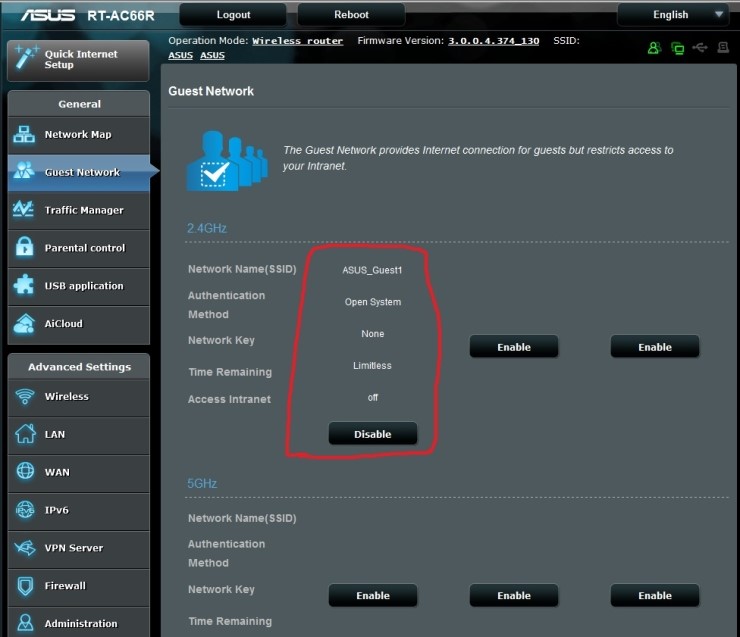This screenshot has height=637, width=740.
Task: Click the printer status icon in header
Action: (x=723, y=47)
